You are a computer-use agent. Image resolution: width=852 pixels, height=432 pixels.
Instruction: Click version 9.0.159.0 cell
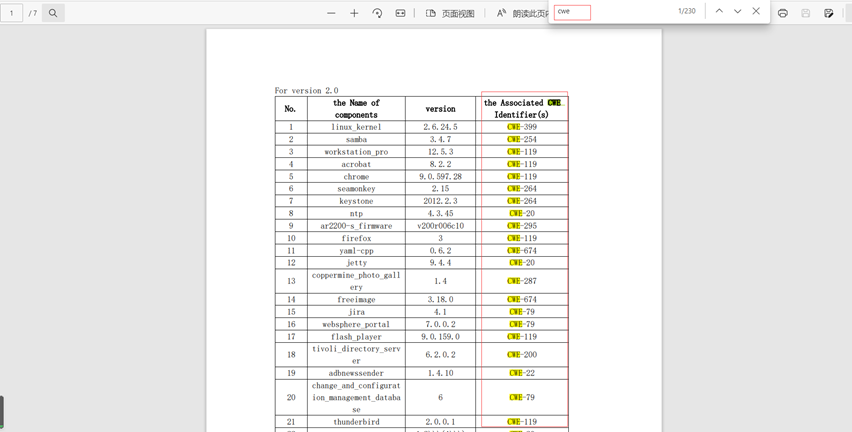[x=440, y=336]
